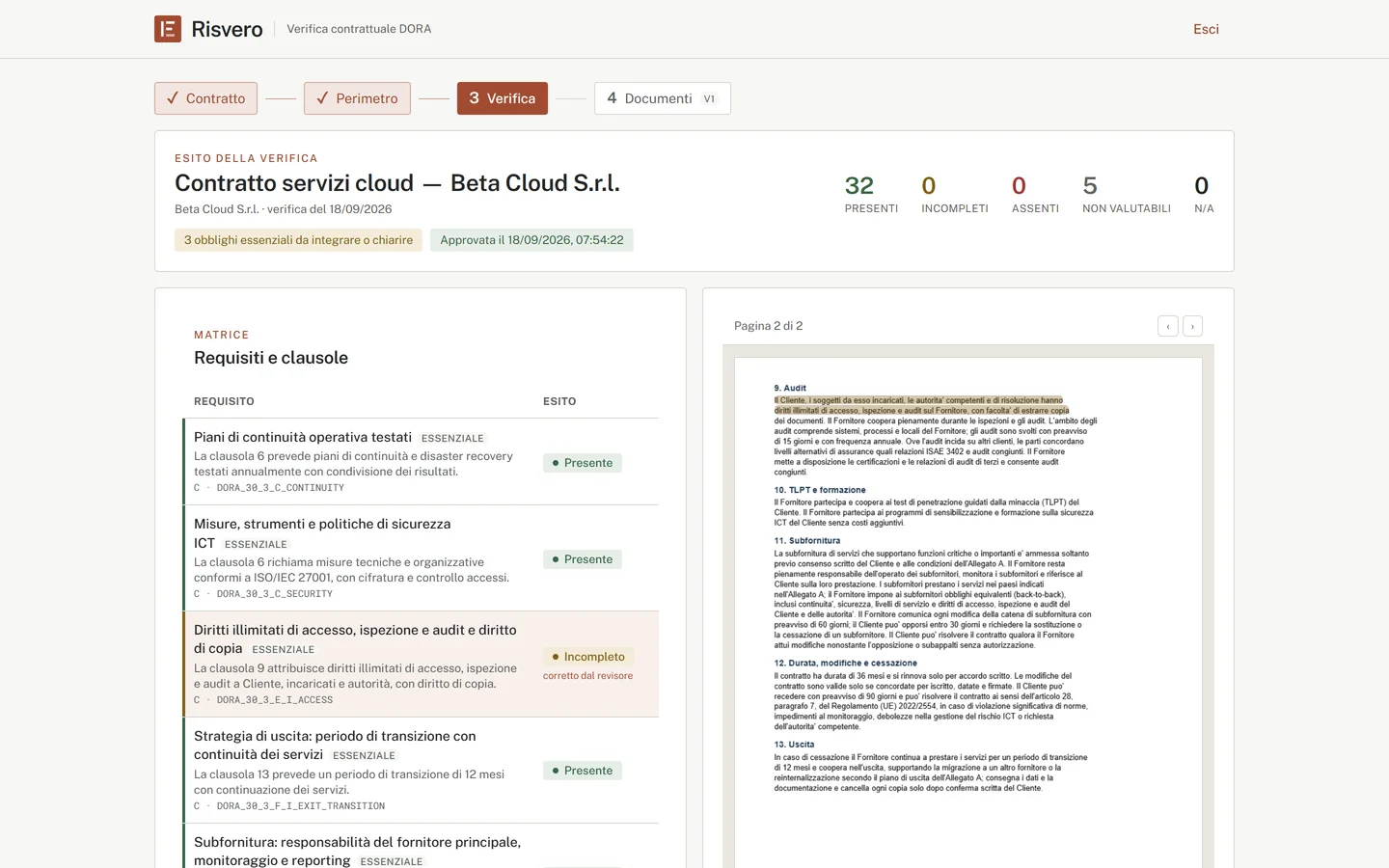Click the Incompleto status badge
This screenshot has width=1389, height=868.
(x=588, y=657)
